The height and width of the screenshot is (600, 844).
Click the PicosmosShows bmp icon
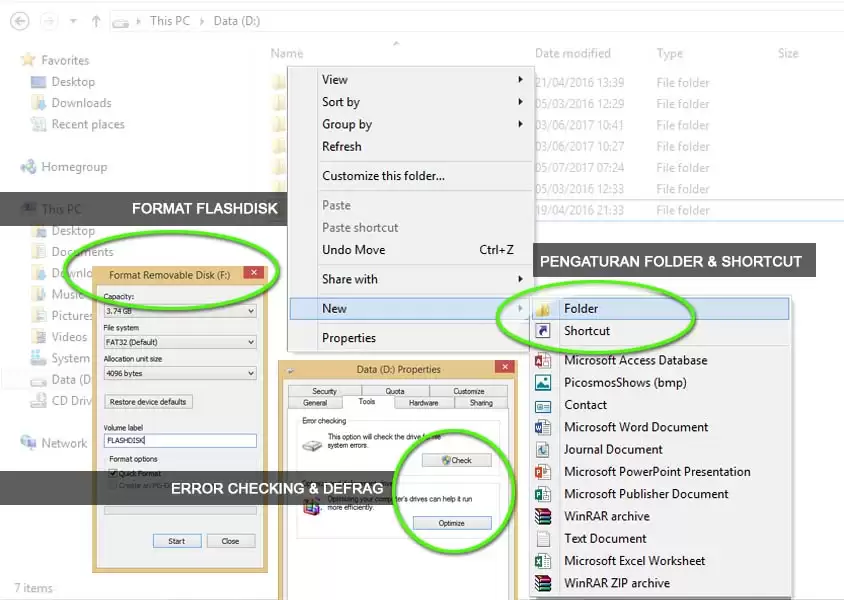[543, 383]
